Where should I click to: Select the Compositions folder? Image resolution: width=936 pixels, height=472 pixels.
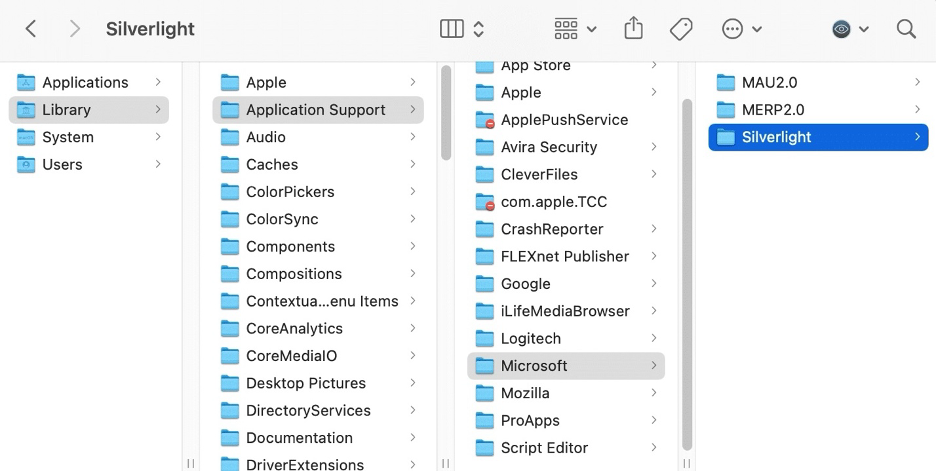click(x=318, y=274)
